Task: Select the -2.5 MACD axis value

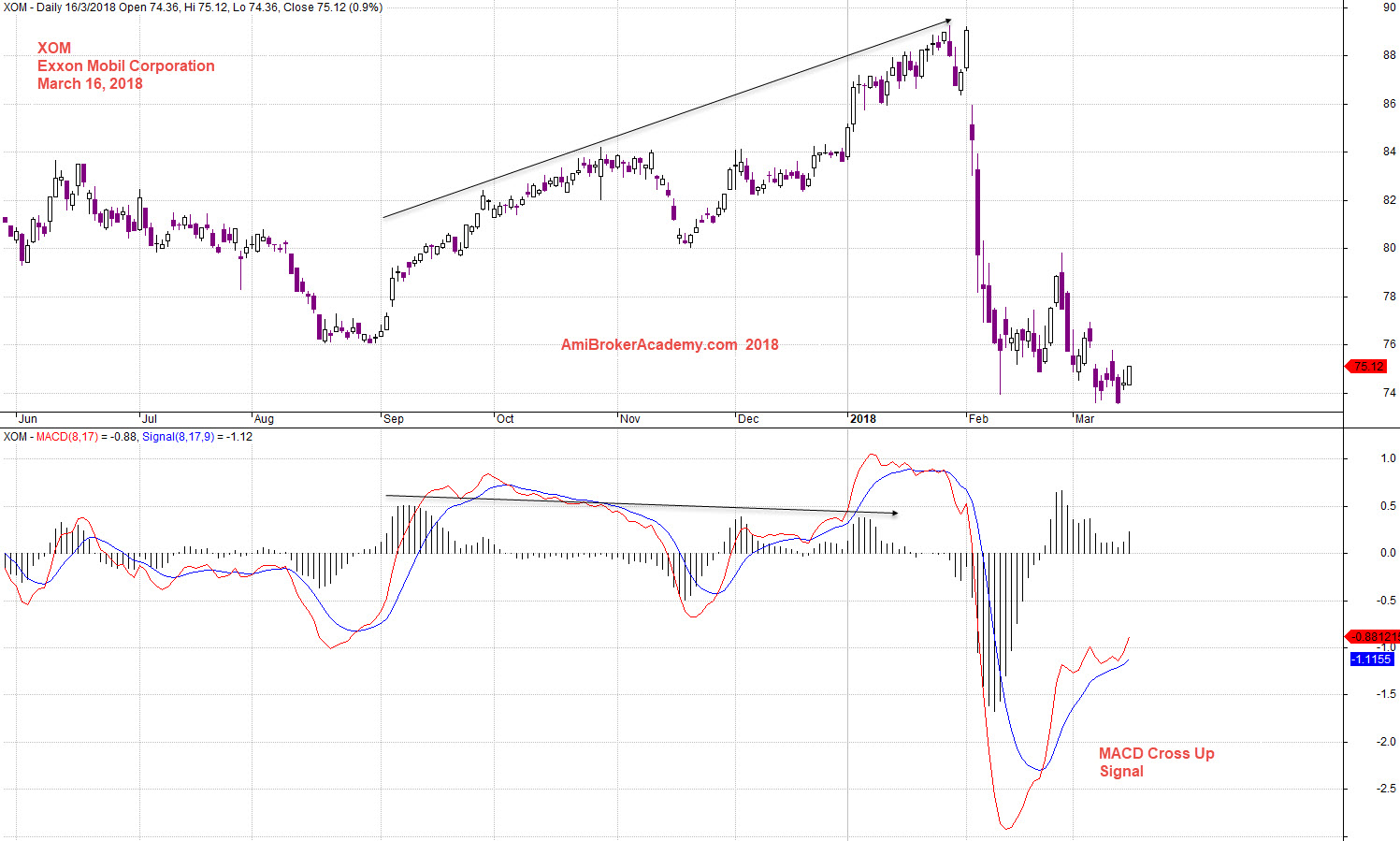Action: [1386, 789]
